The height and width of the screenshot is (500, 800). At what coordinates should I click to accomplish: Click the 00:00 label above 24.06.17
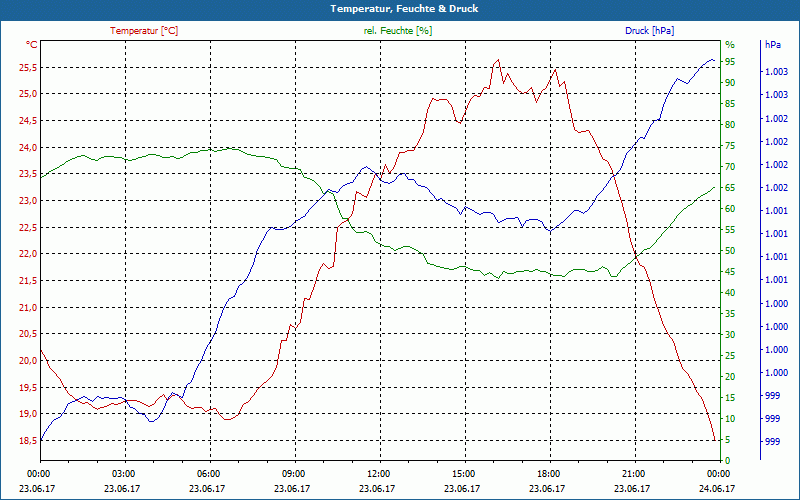(x=717, y=473)
